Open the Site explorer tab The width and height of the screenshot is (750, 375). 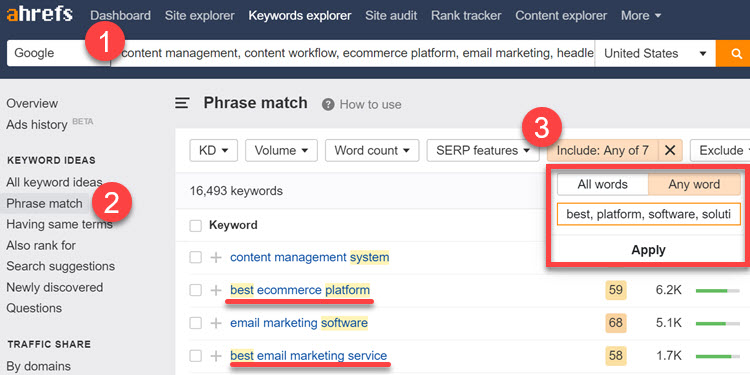[x=199, y=16]
